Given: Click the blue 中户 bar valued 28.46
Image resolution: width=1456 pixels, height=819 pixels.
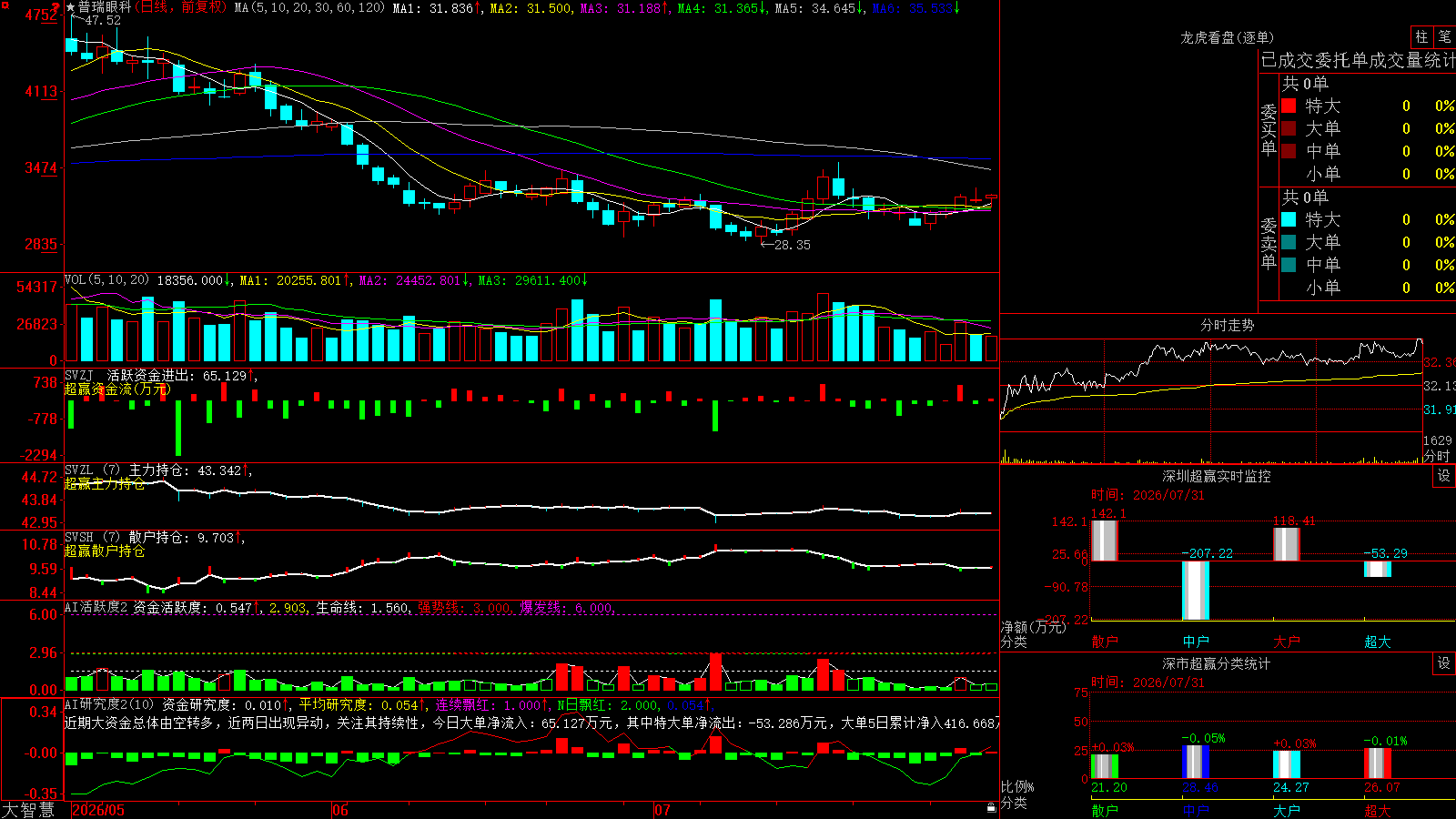Looking at the screenshot, I should click(1196, 763).
